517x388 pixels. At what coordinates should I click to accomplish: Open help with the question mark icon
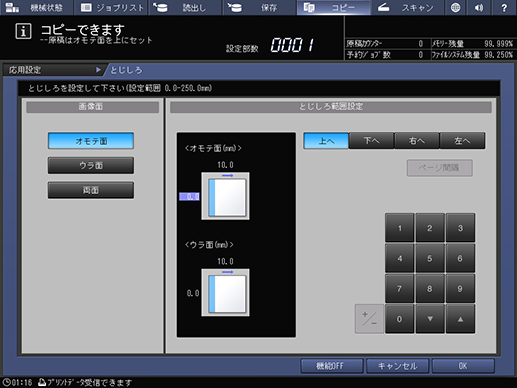504,7
